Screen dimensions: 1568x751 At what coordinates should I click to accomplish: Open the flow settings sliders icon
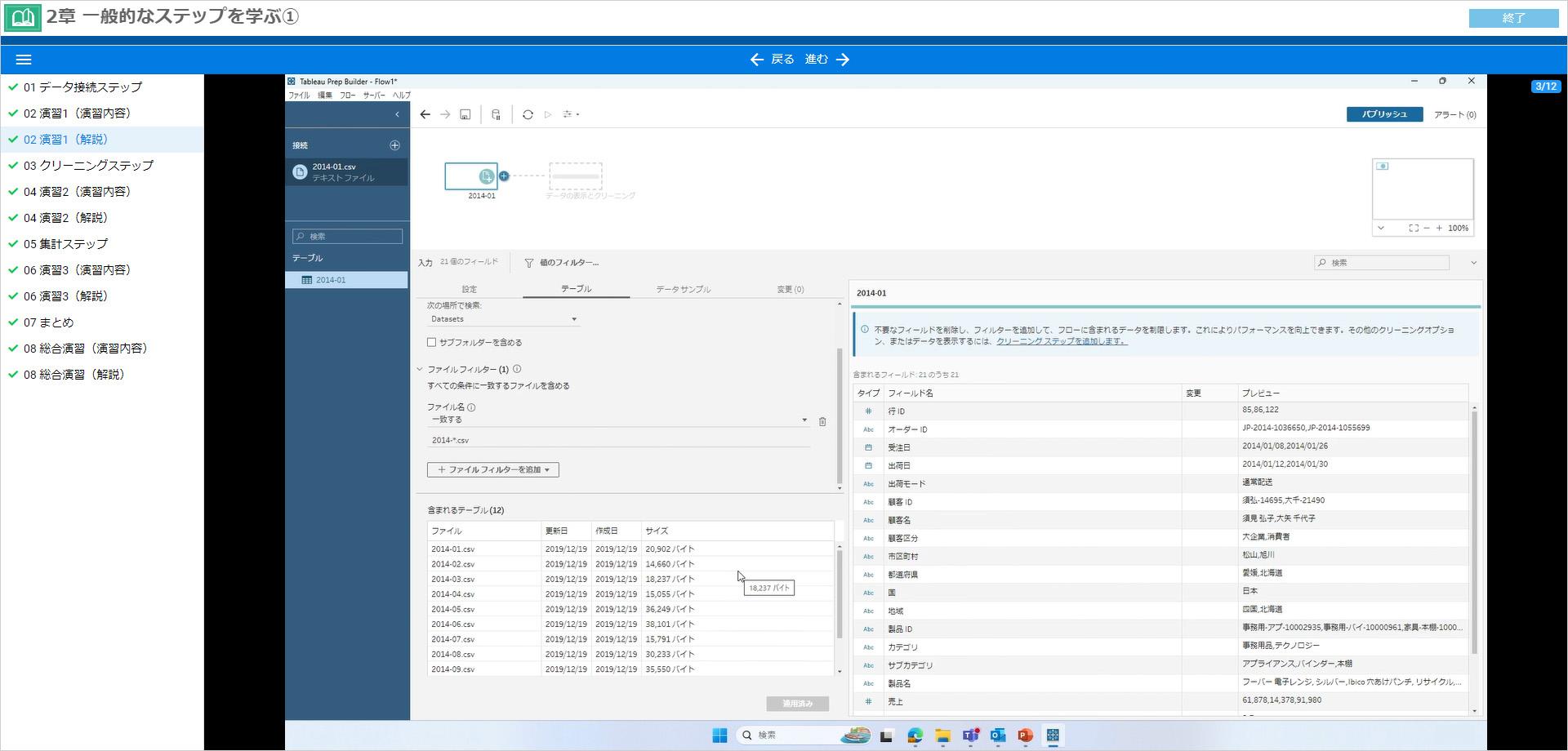point(568,114)
